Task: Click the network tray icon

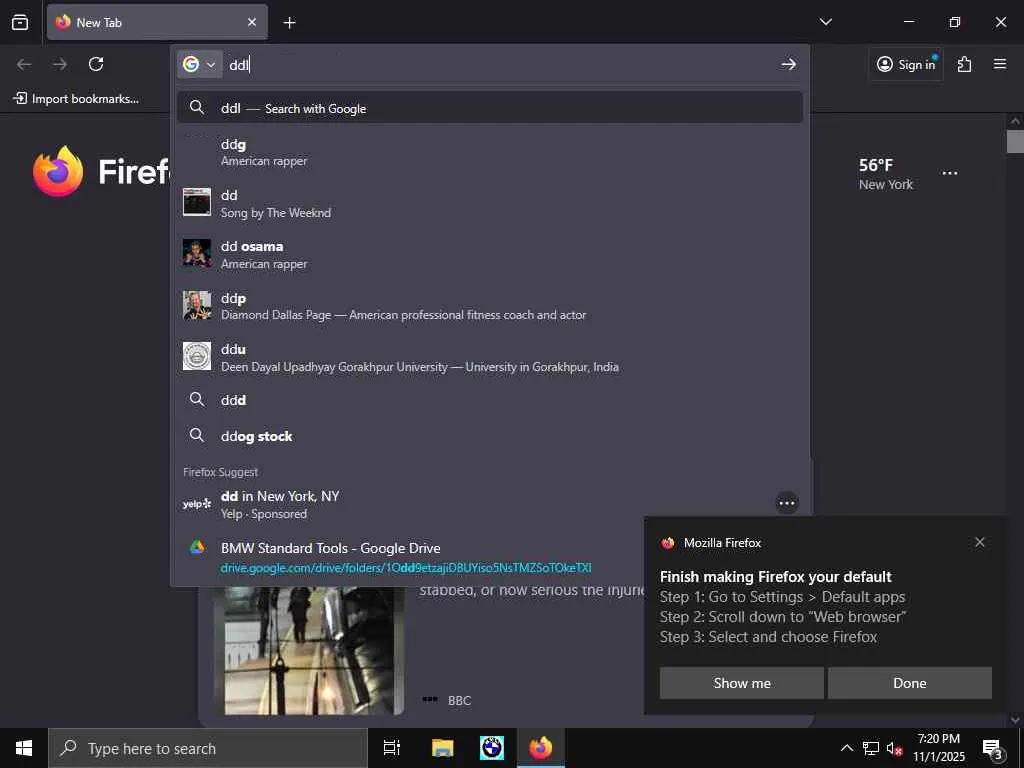Action: point(871,748)
